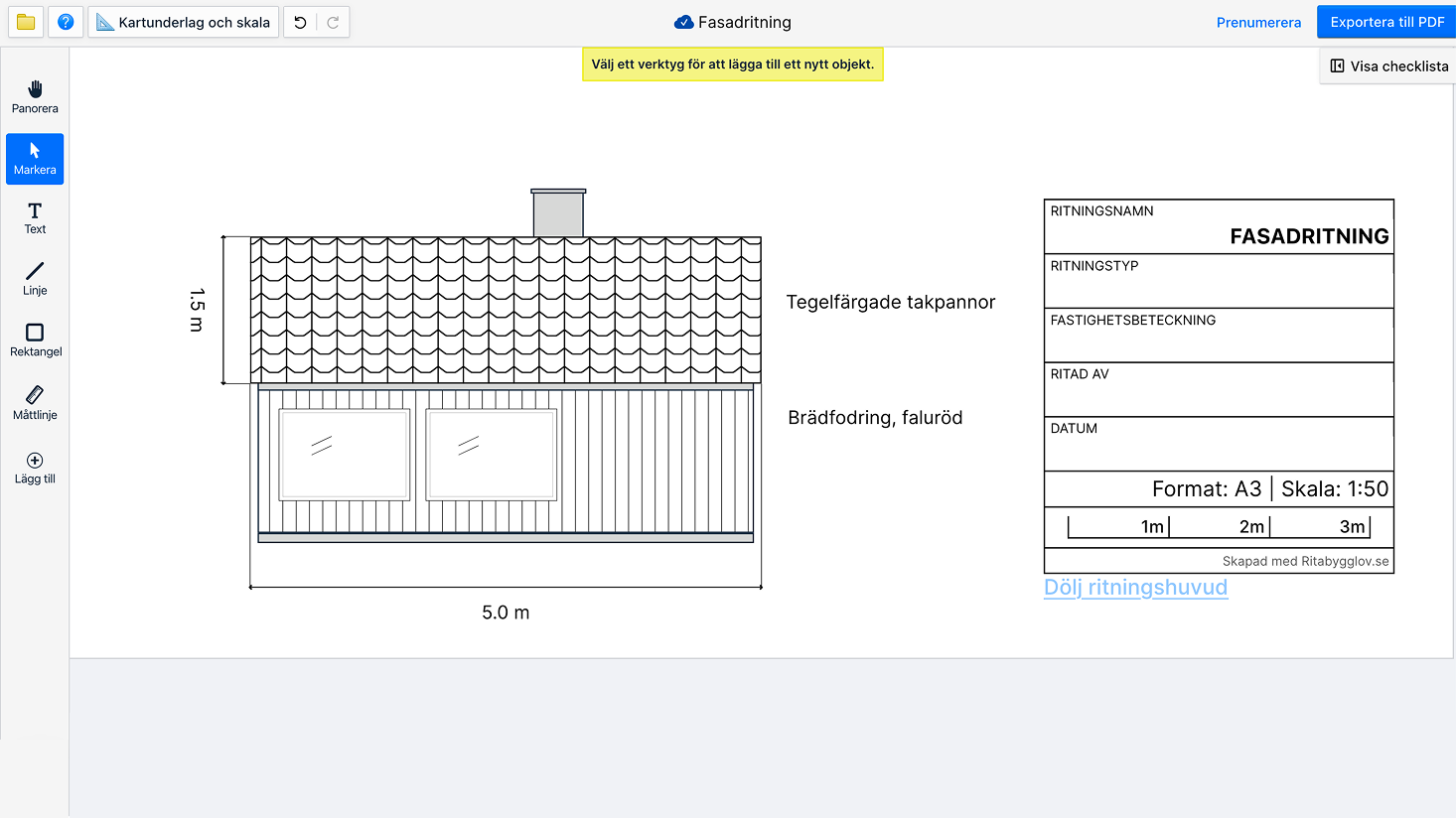Select the Tegelfärgade takpannor text label
1456x818 pixels.
[890, 303]
